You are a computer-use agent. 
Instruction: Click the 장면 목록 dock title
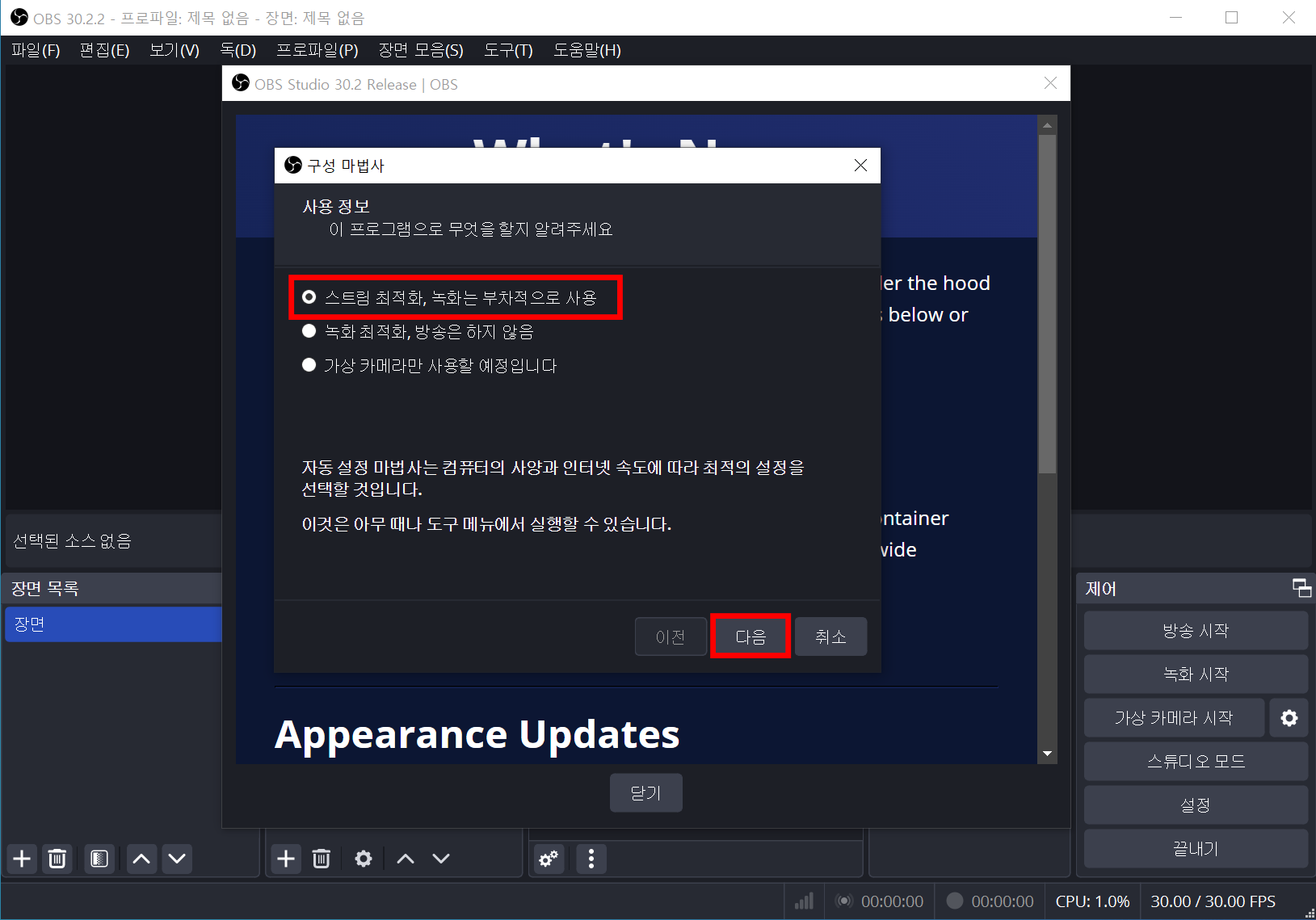click(x=45, y=589)
